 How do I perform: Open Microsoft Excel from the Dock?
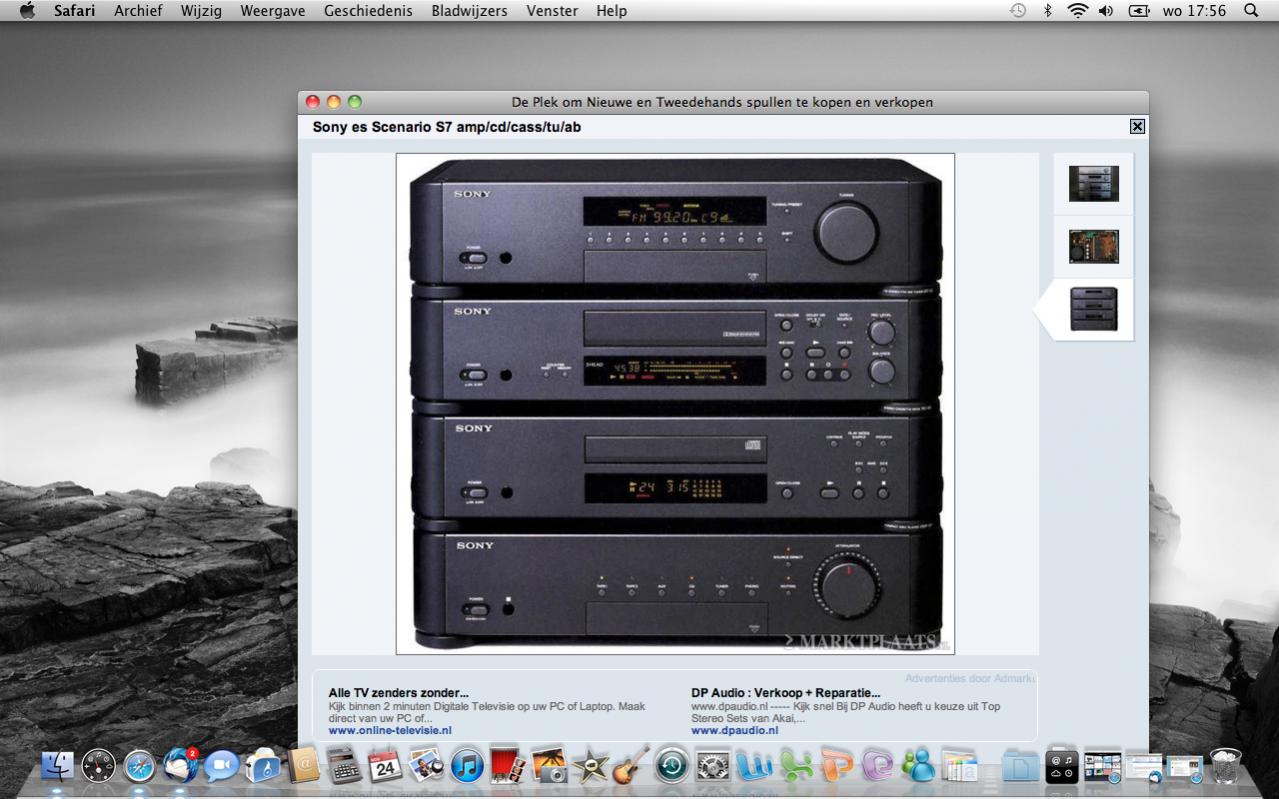795,766
